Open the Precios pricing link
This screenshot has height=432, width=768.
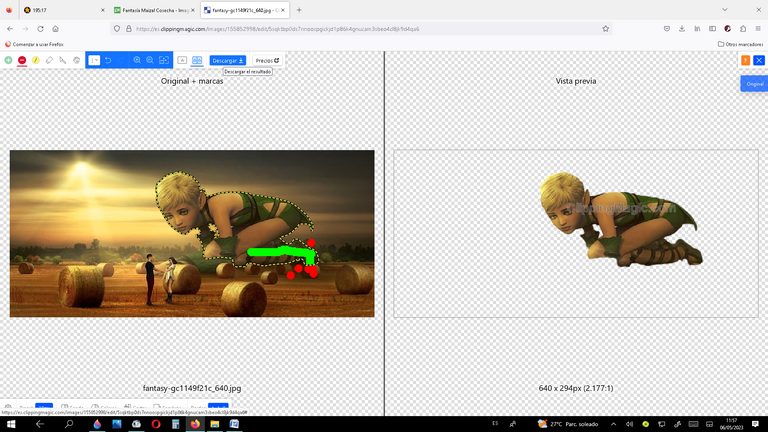[x=267, y=60]
